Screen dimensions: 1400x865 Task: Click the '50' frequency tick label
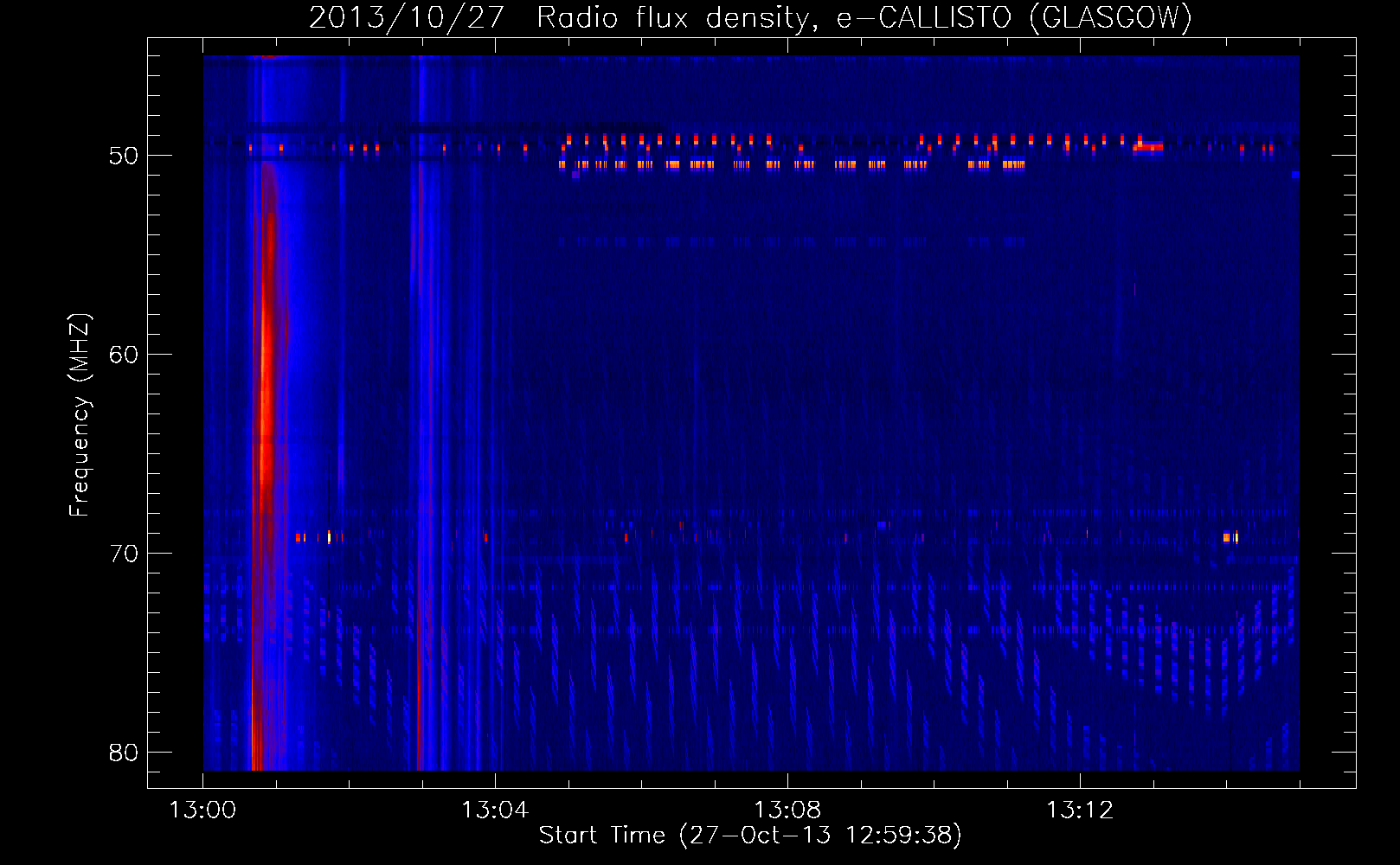(124, 156)
